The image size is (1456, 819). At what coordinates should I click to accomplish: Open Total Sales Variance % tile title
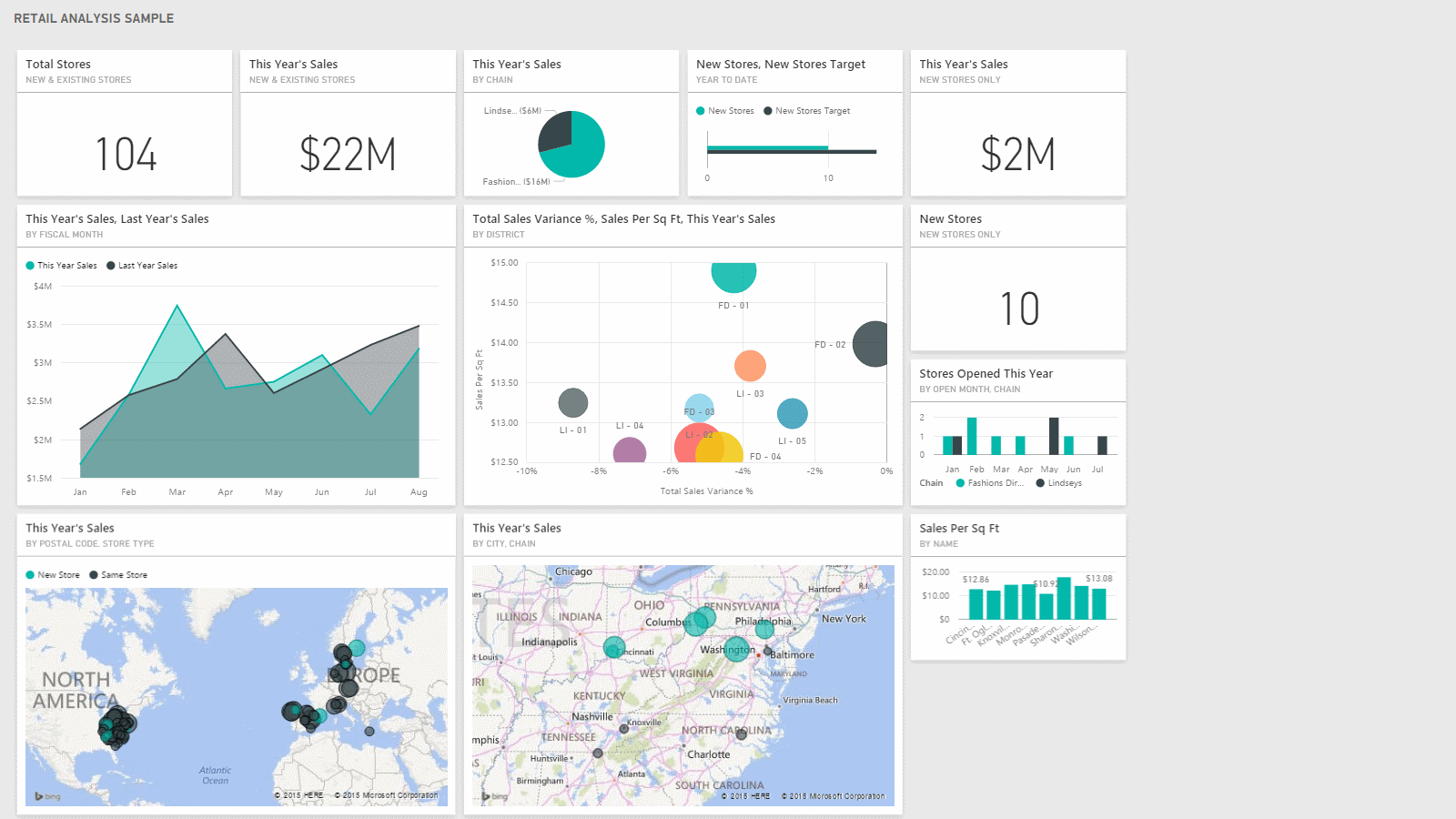click(624, 219)
